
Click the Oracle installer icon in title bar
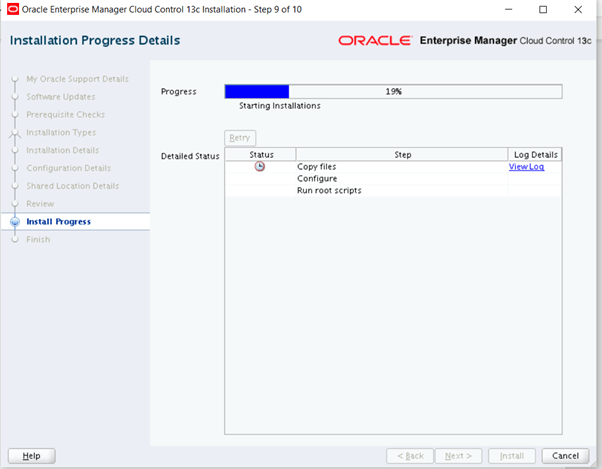coord(13,9)
